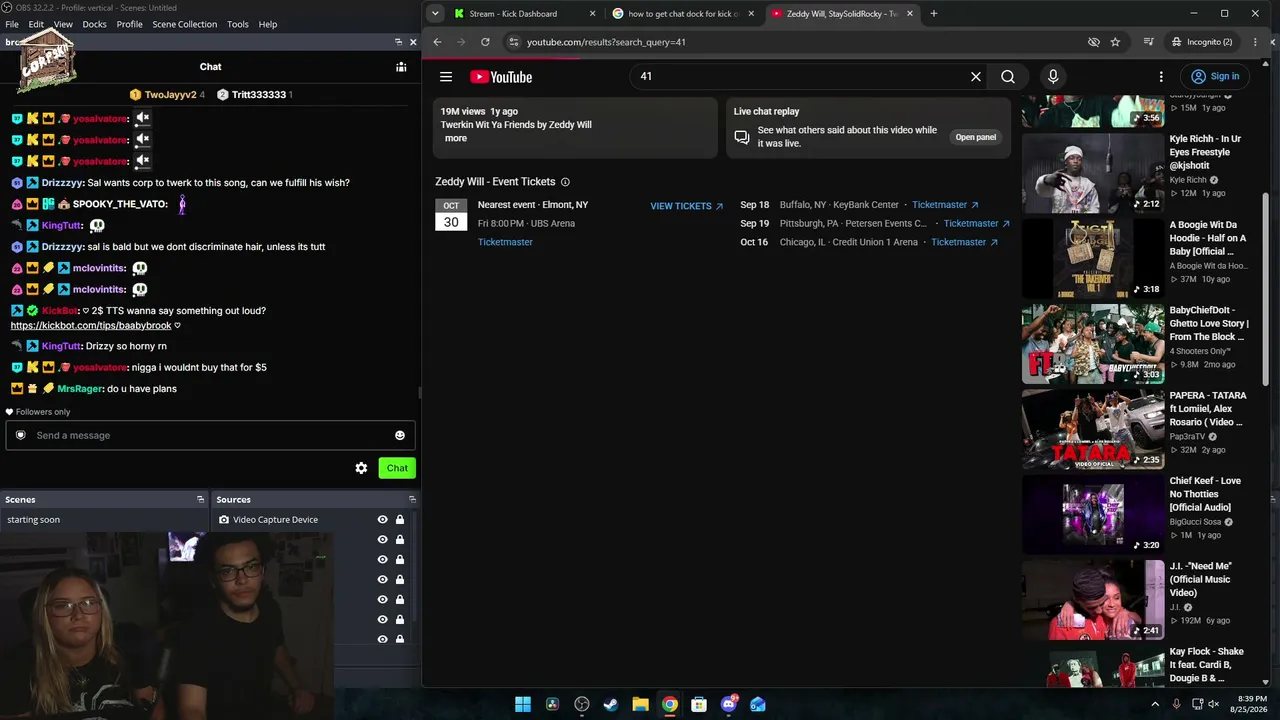Open A Boogie 'Half on a Baby' thumbnail
Screen dimensions: 1280x720
[1093, 259]
